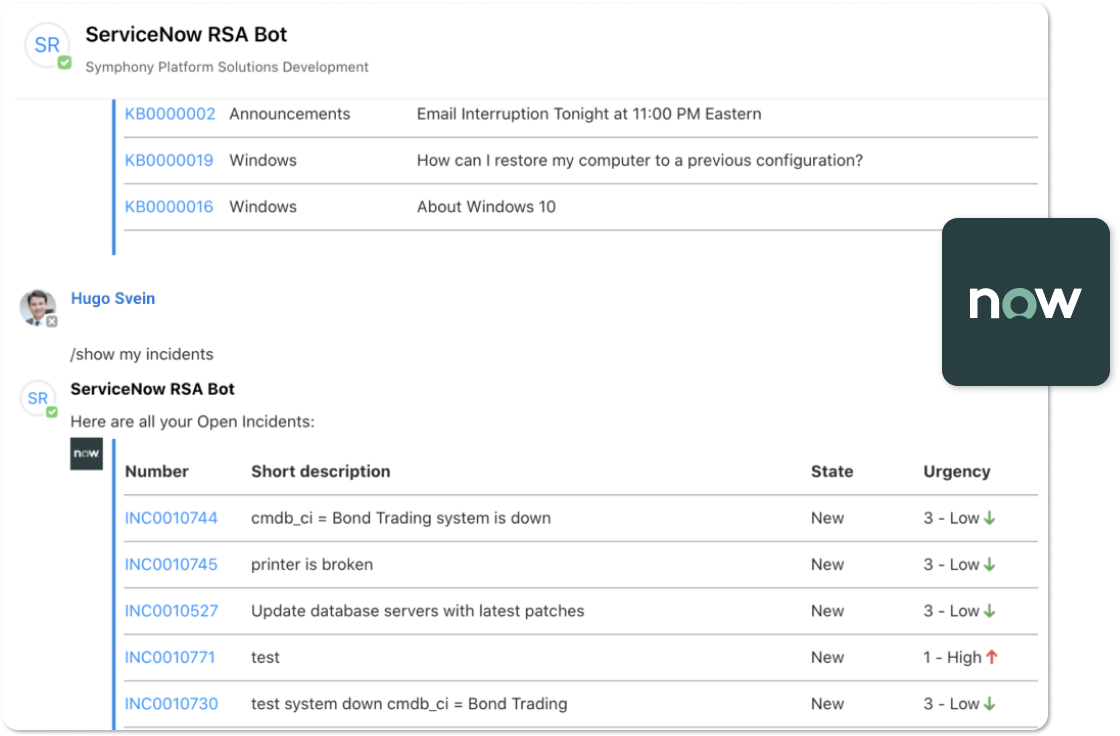Open incident INC0010527 about database patches
Image resolution: width=1120 pixels, height=736 pixels.
click(170, 611)
